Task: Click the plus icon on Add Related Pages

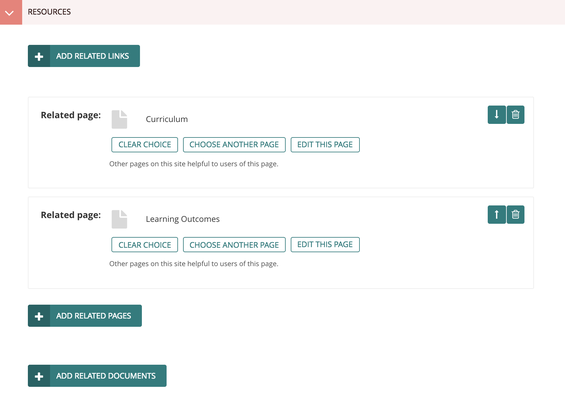Action: point(39,316)
